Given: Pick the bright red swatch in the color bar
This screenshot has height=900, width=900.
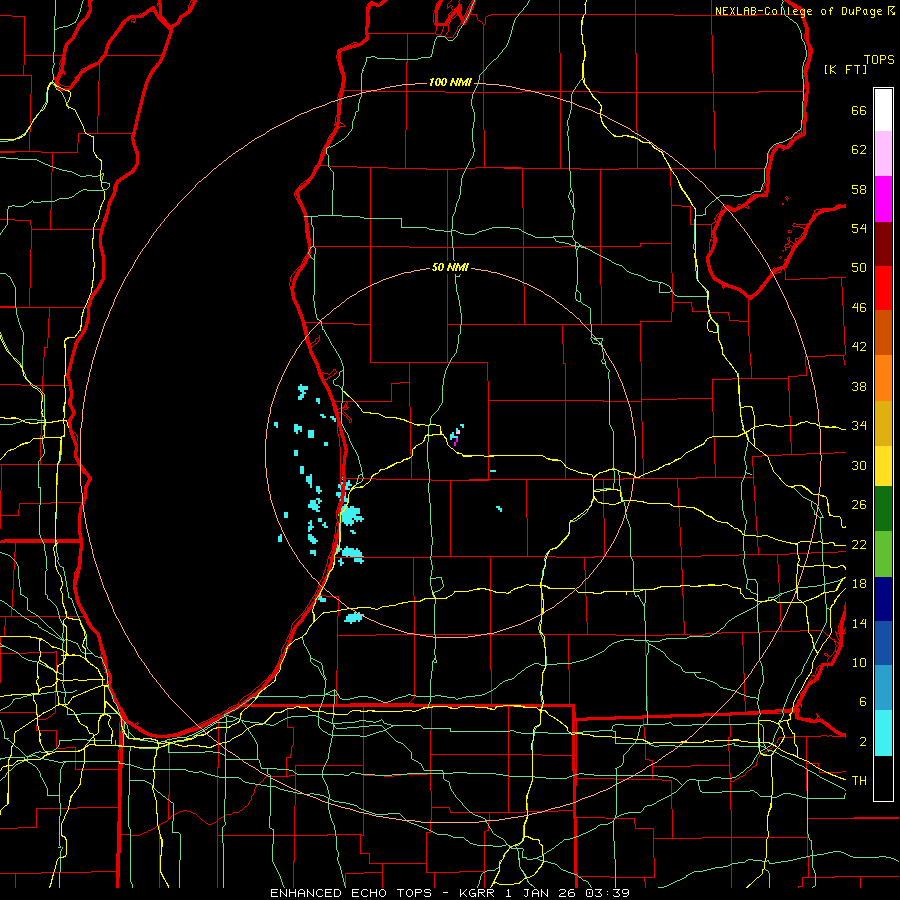Looking at the screenshot, I should click(883, 288).
